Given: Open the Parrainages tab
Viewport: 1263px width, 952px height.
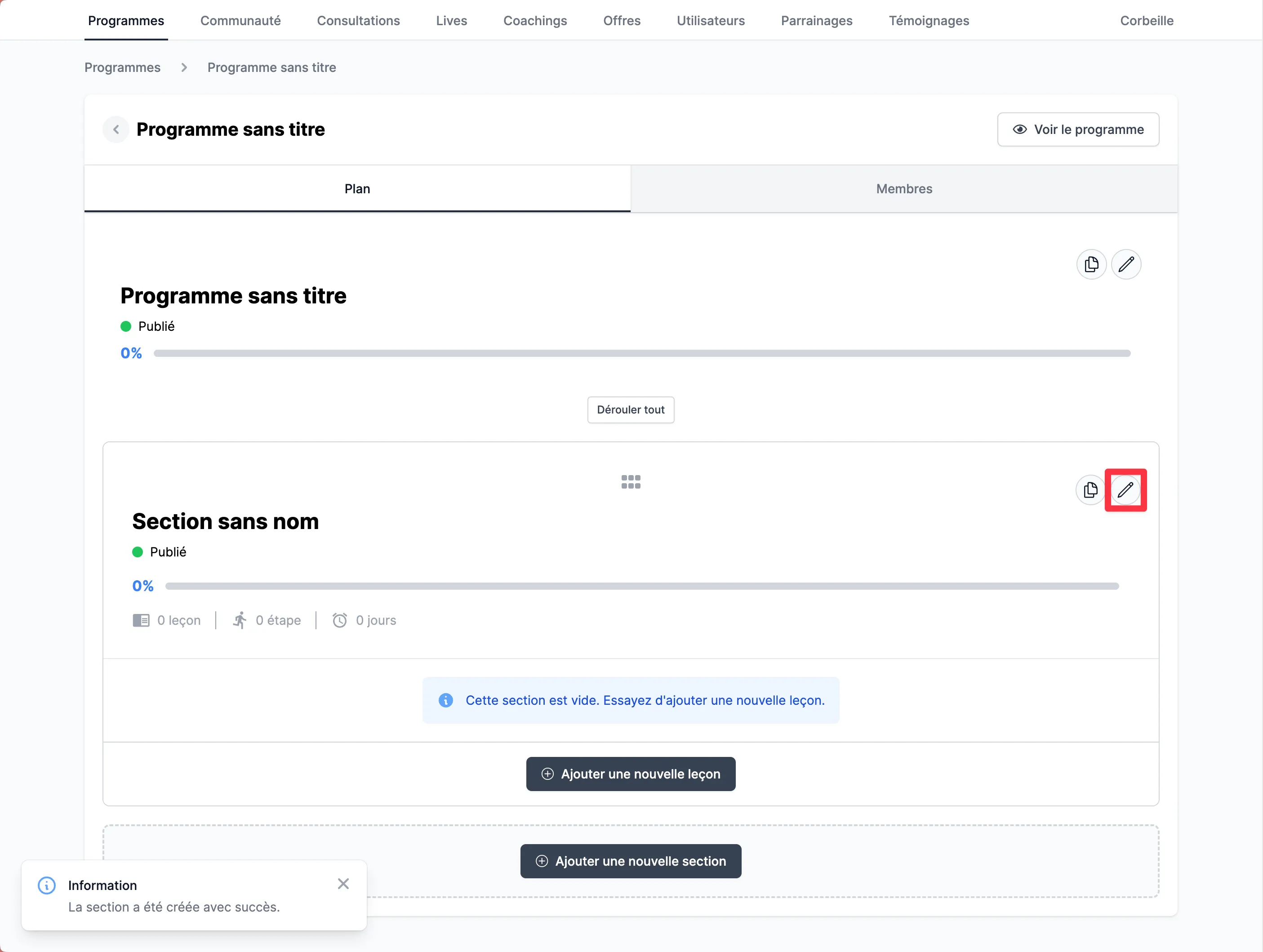Looking at the screenshot, I should pyautogui.click(x=817, y=21).
